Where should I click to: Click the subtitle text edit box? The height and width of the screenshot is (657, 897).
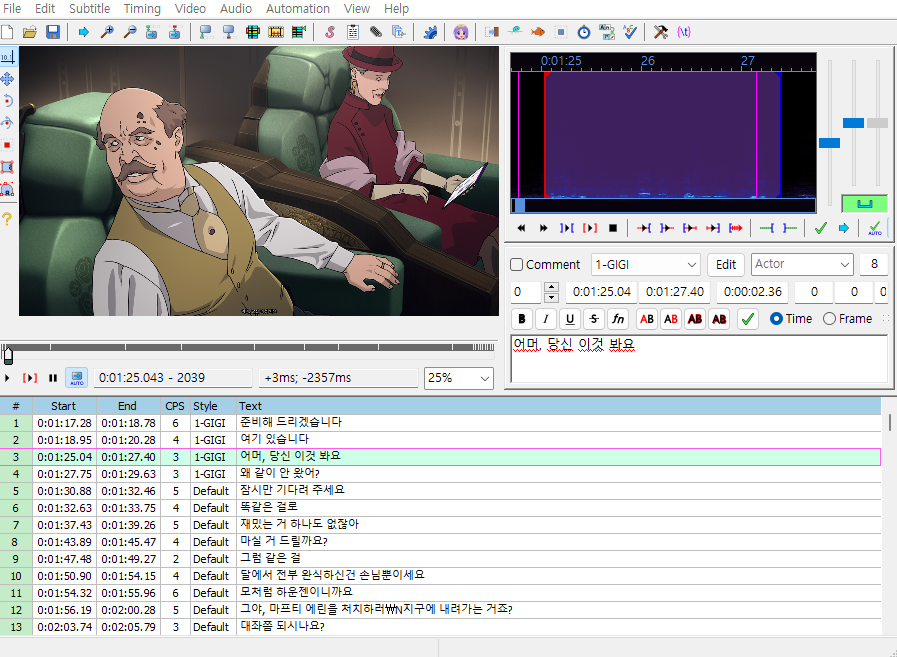point(698,359)
